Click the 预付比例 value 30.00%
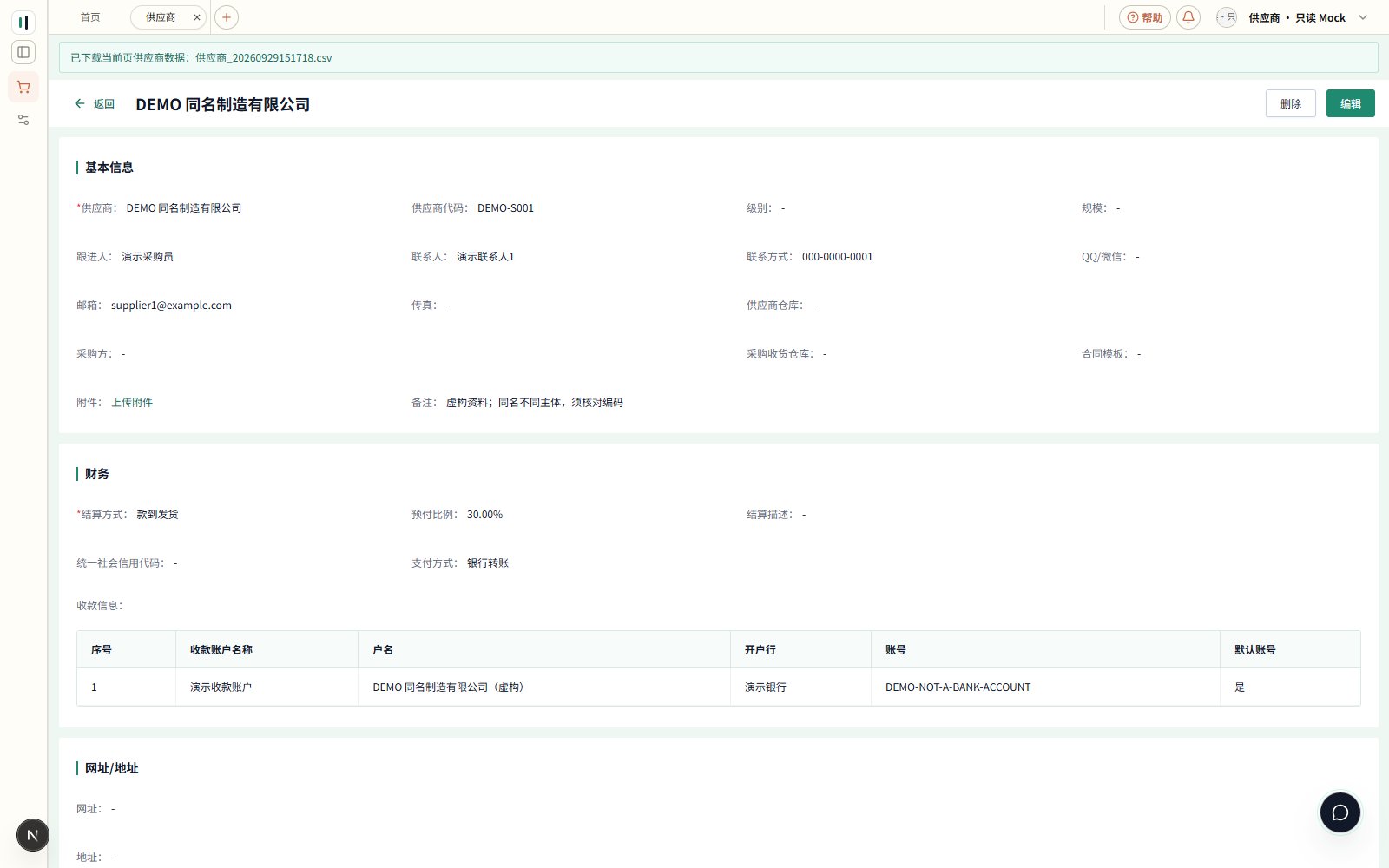Viewport: 1389px width, 868px height. tap(484, 515)
